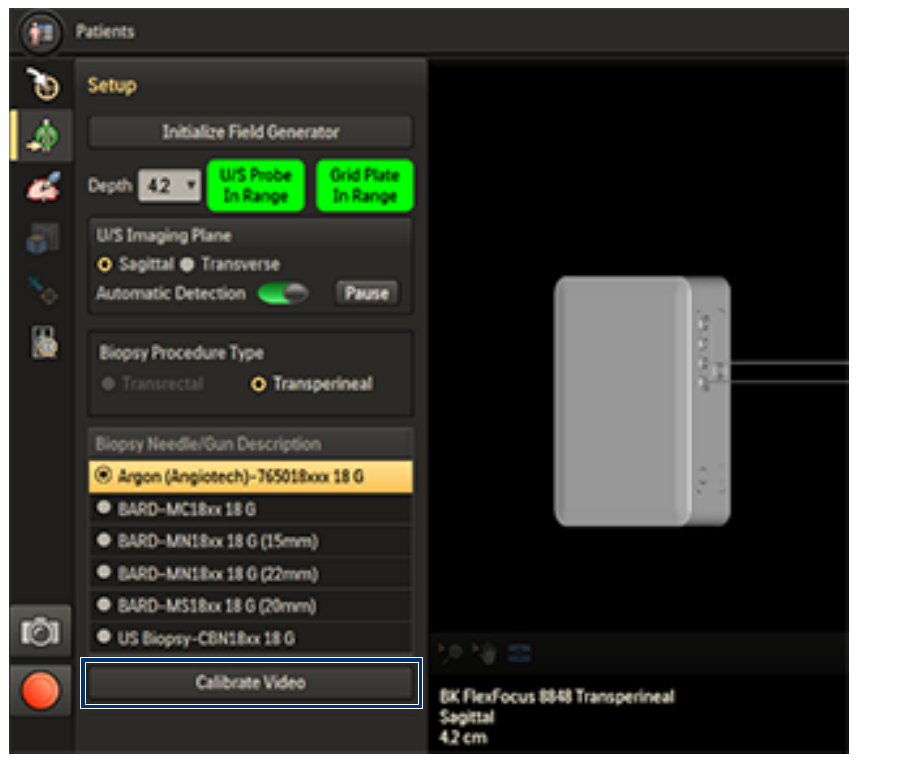Open the Depth dropdown

pyautogui.click(x=170, y=185)
